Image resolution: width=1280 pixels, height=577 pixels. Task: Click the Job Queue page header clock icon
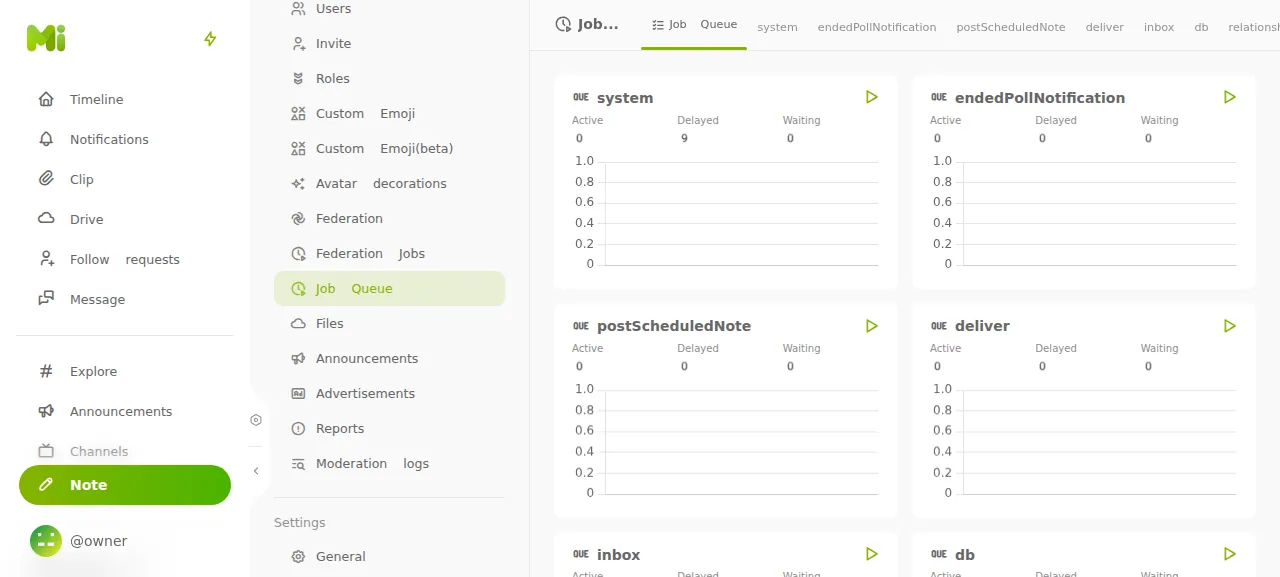564,24
